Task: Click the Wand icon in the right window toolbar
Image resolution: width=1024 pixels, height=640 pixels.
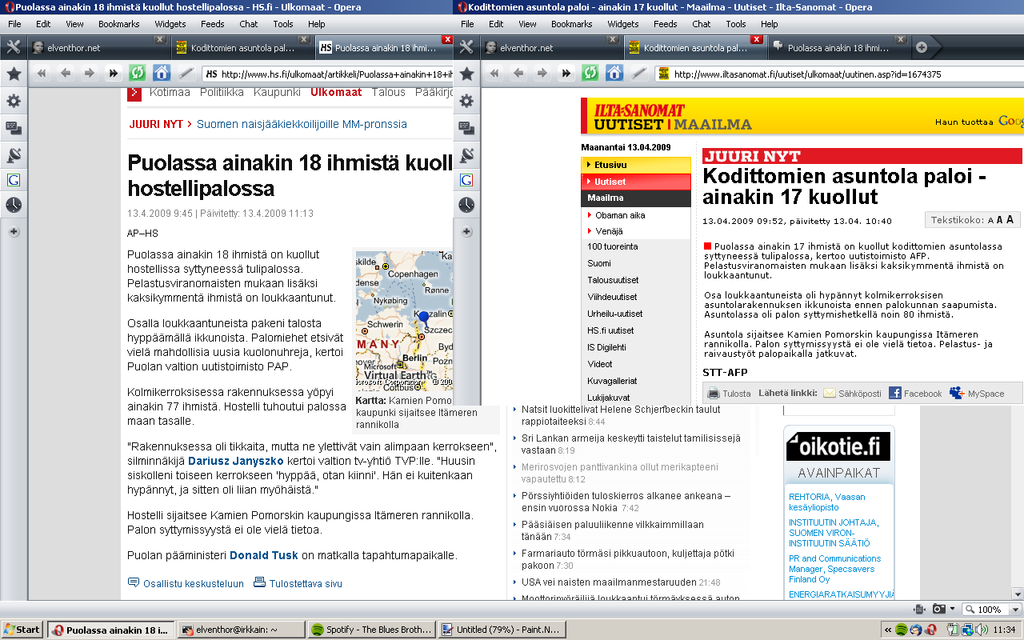Action: pyautogui.click(x=639, y=73)
